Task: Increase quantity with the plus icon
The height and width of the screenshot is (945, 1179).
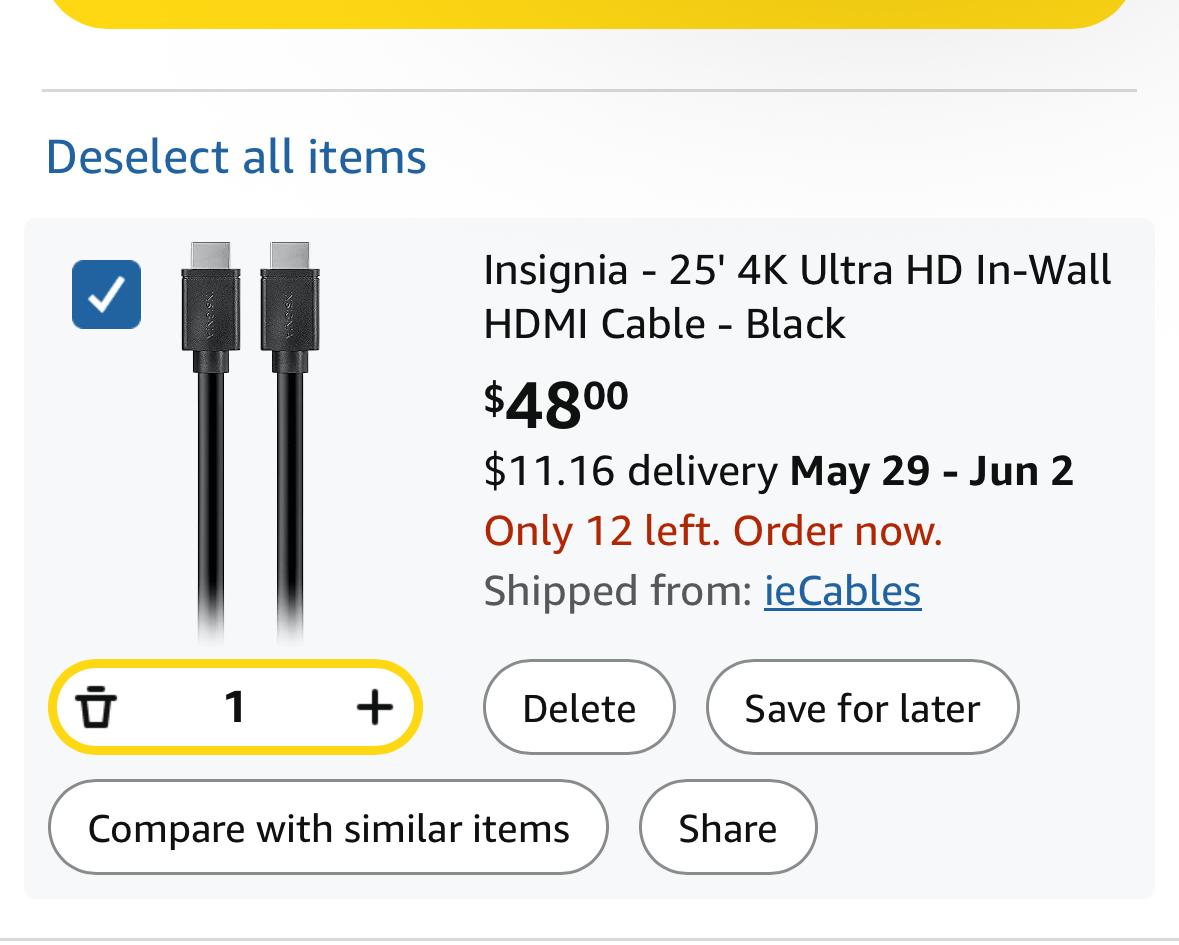Action: (x=374, y=708)
